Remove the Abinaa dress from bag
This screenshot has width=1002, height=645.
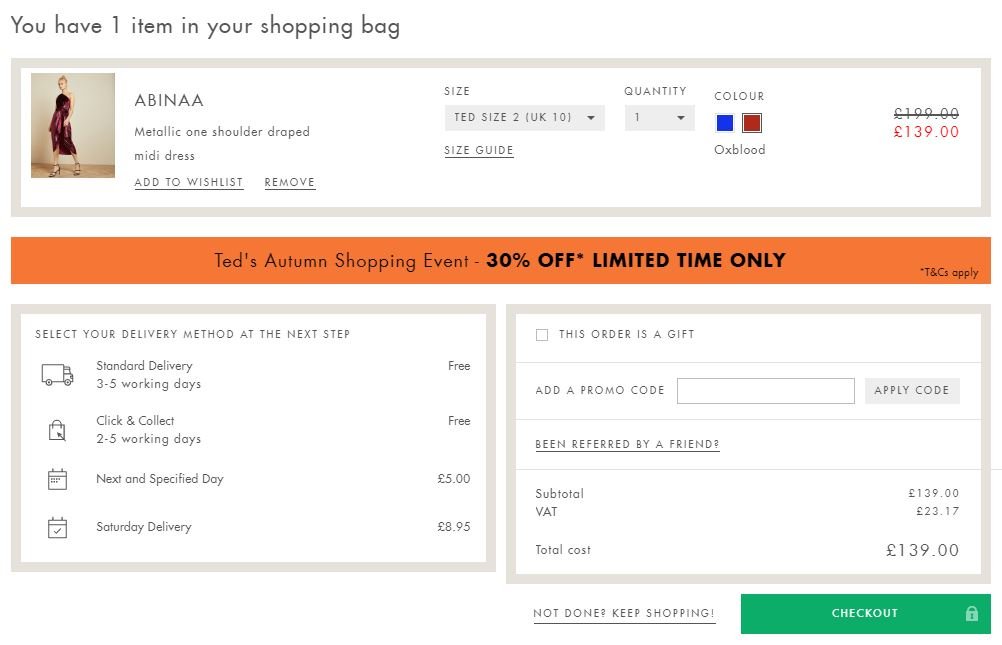tap(289, 182)
